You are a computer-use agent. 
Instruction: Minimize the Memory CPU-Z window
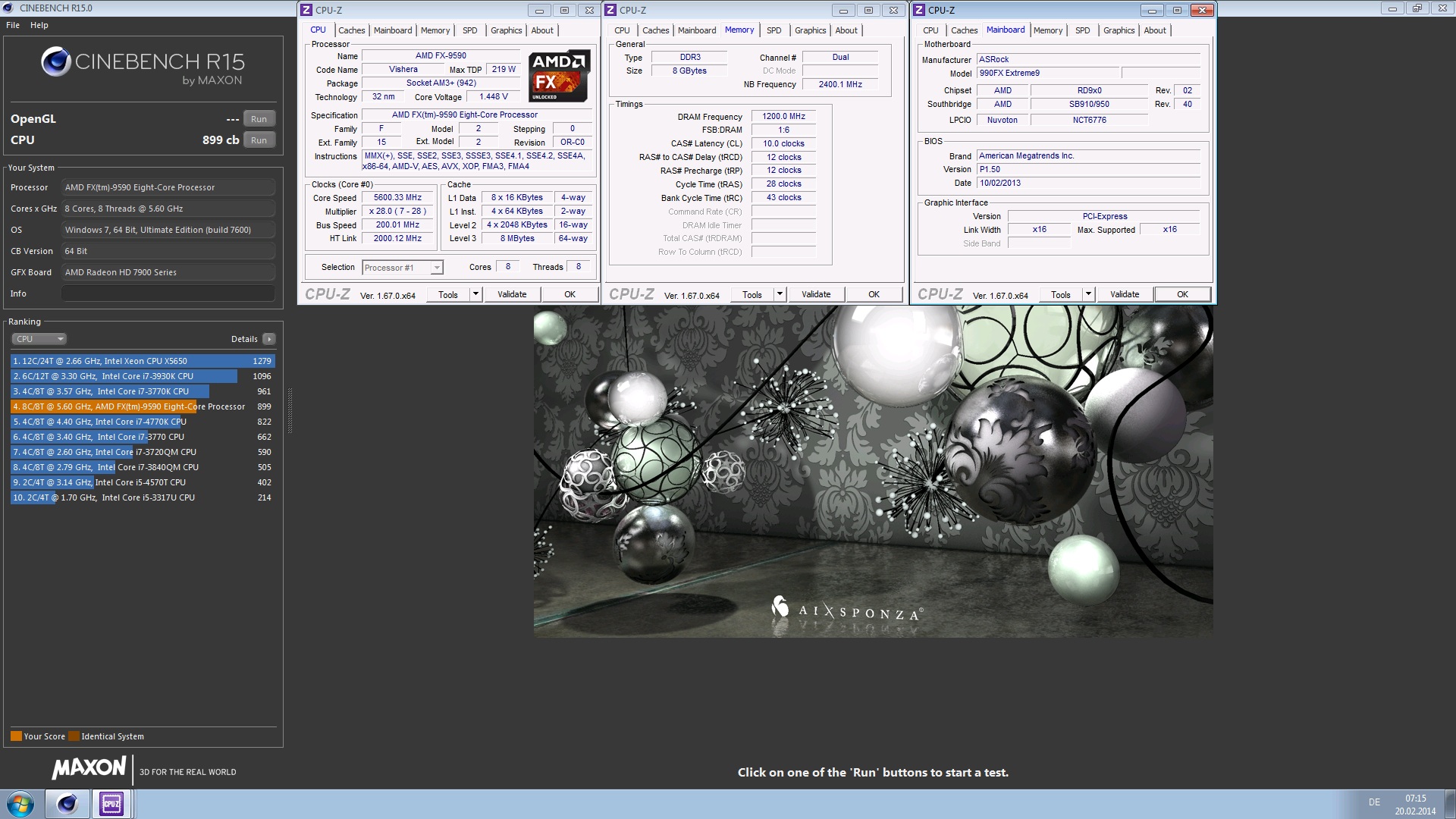(843, 10)
